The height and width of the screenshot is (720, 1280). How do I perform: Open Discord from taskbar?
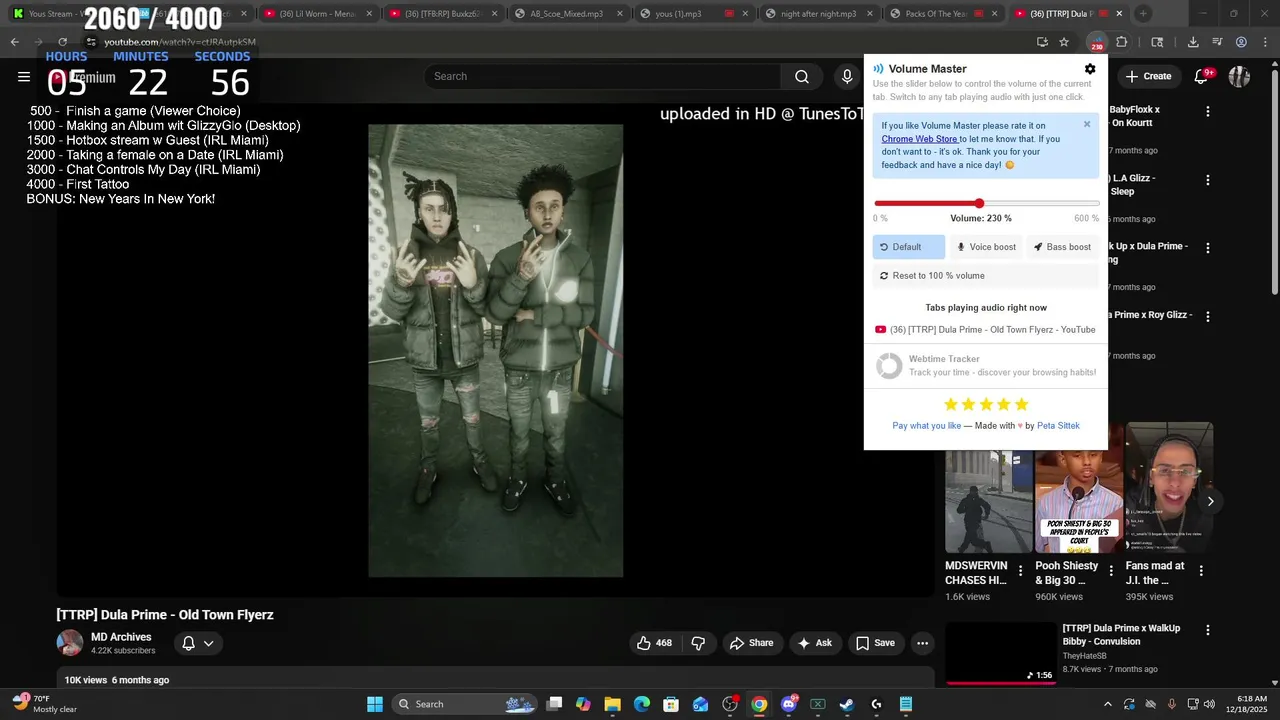click(x=788, y=704)
